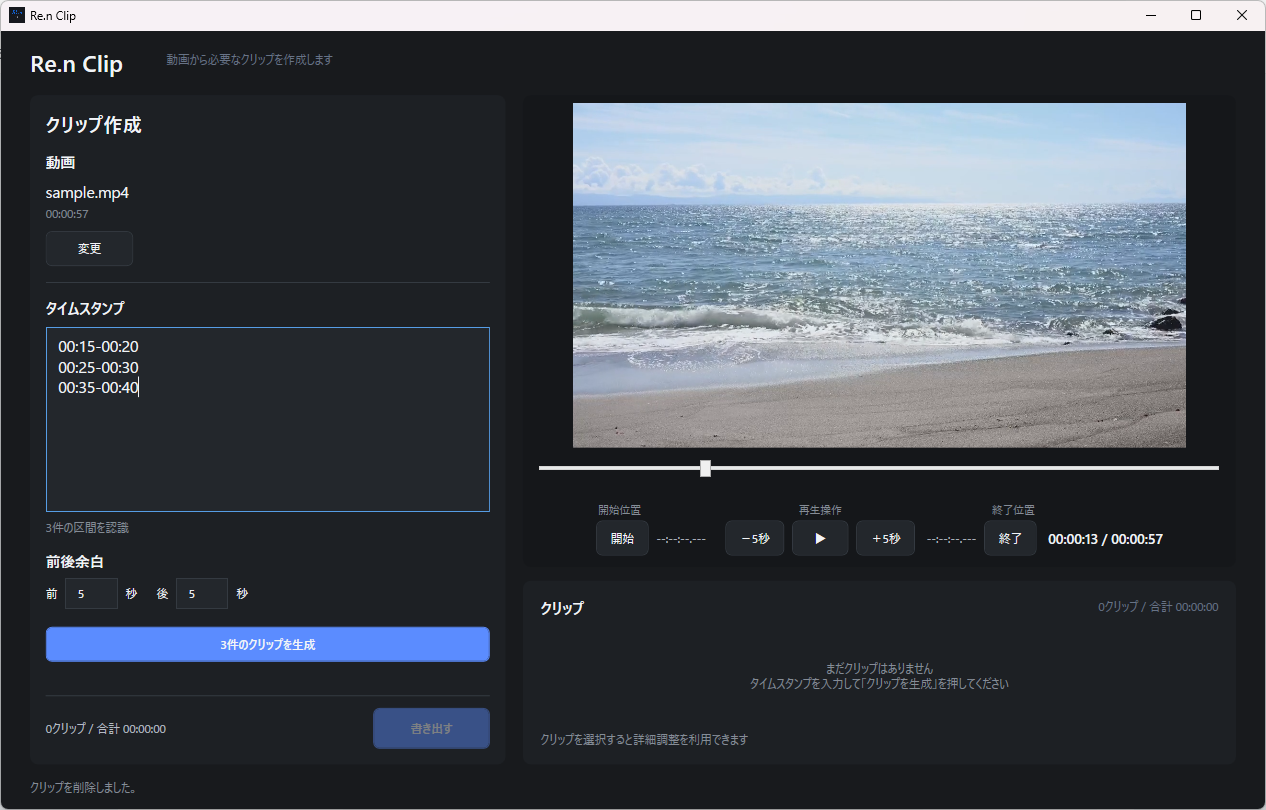Click the 3件のクリップを生成 button
The height and width of the screenshot is (810, 1266).
tap(268, 644)
